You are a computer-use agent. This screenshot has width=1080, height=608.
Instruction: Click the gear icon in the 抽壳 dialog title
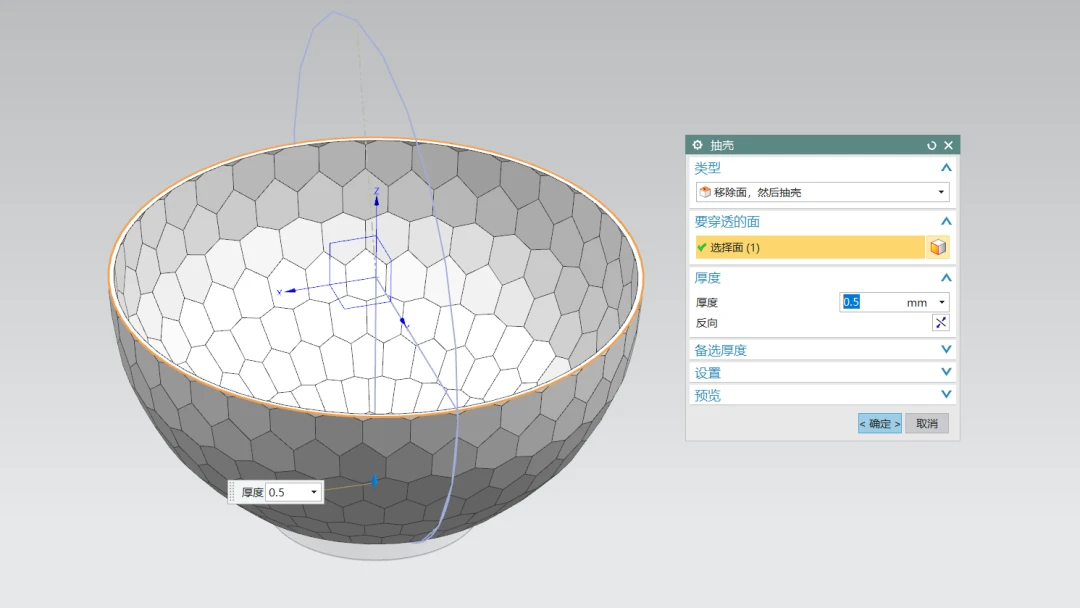click(x=698, y=145)
